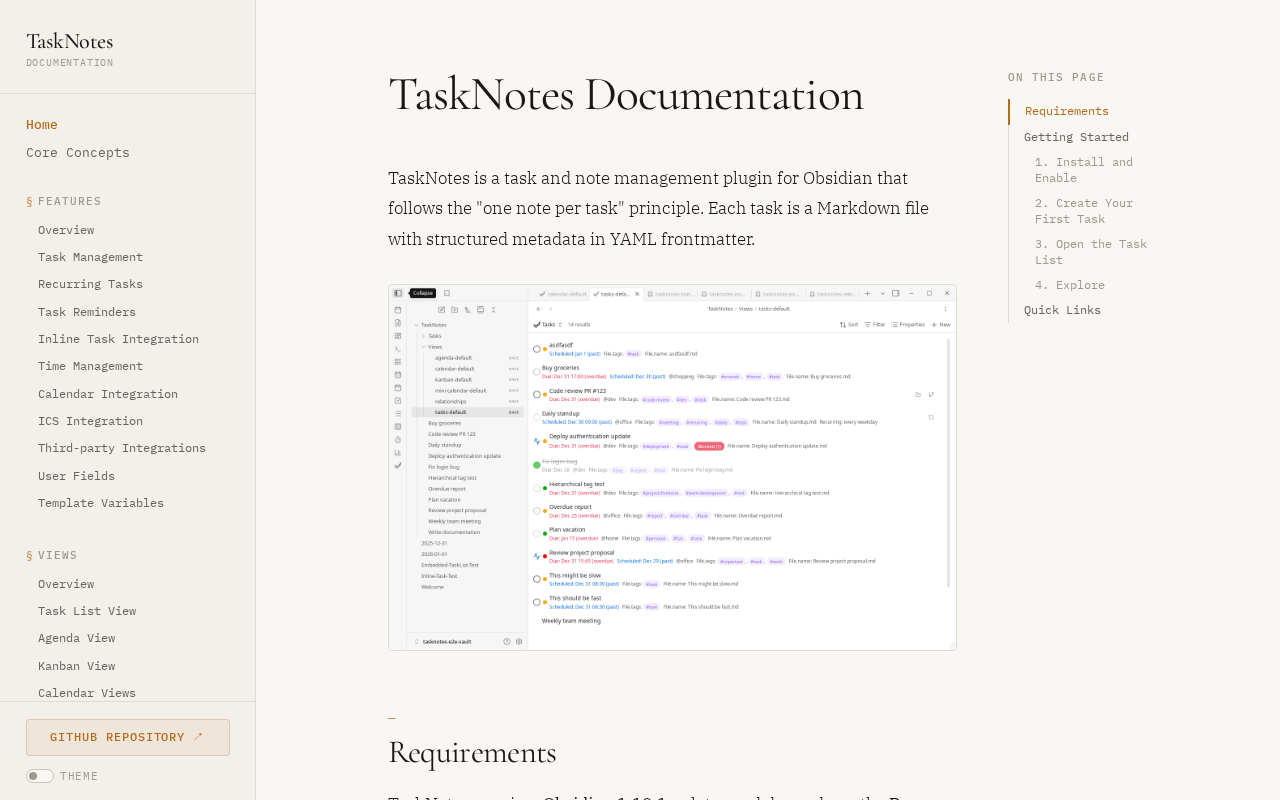This screenshot has height=800, width=1280.
Task: Go to Calendar Integration
Action: pyautogui.click(x=108, y=394)
